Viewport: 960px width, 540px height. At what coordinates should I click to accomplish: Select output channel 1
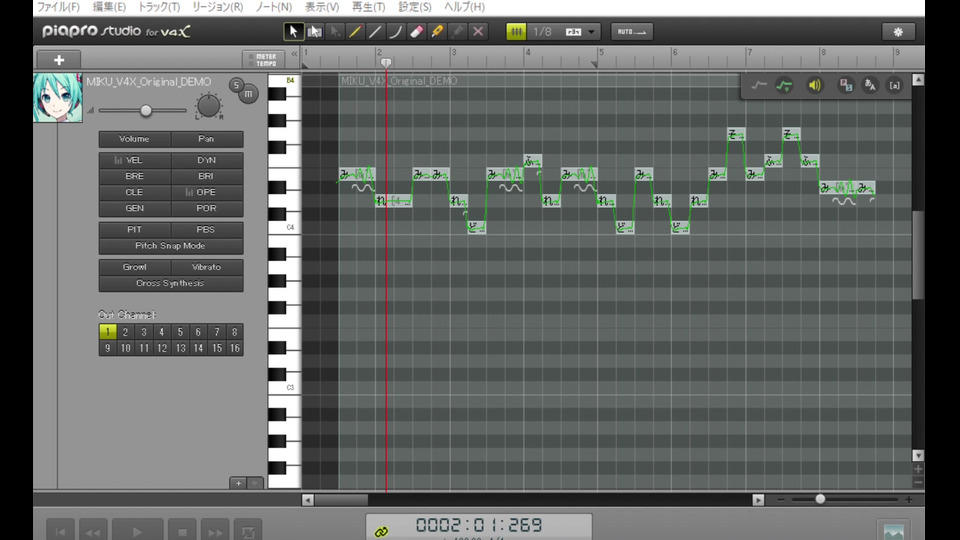click(107, 332)
